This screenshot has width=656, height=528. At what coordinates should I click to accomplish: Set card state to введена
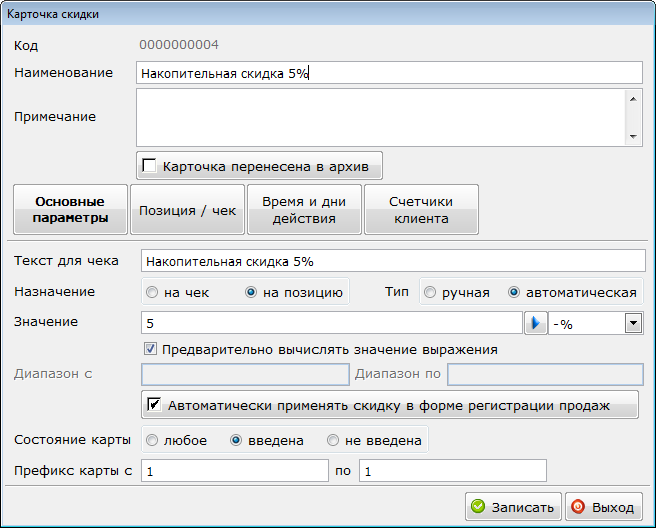pos(236,440)
